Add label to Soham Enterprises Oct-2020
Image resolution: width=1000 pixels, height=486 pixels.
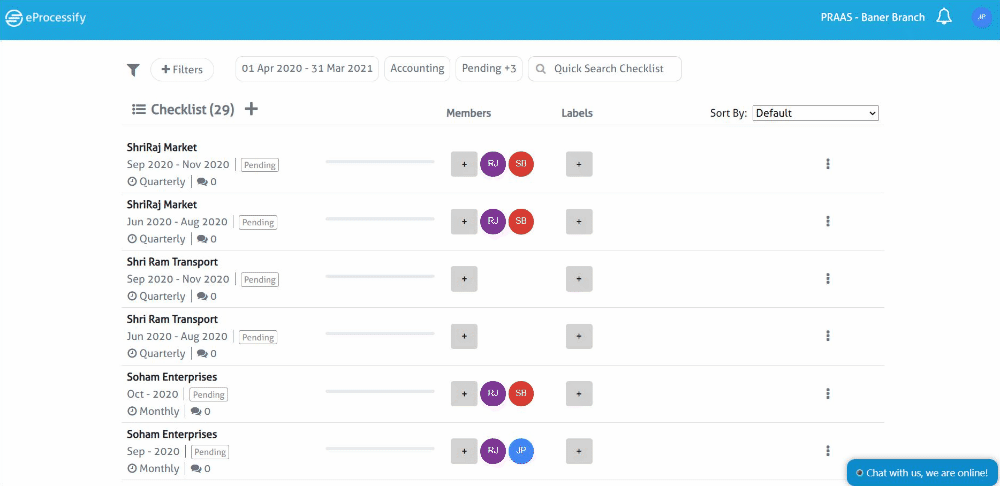coord(579,394)
